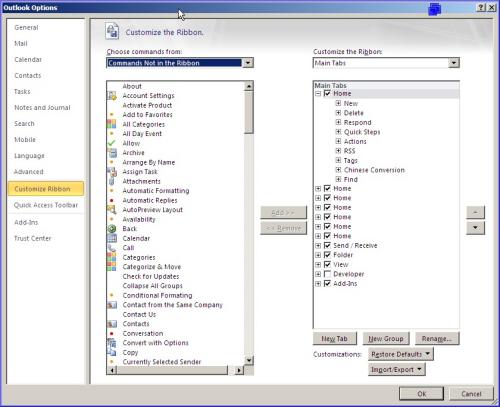The height and width of the screenshot is (407, 500).
Task: Click the Contact from the Same Company icon
Action: [112, 305]
